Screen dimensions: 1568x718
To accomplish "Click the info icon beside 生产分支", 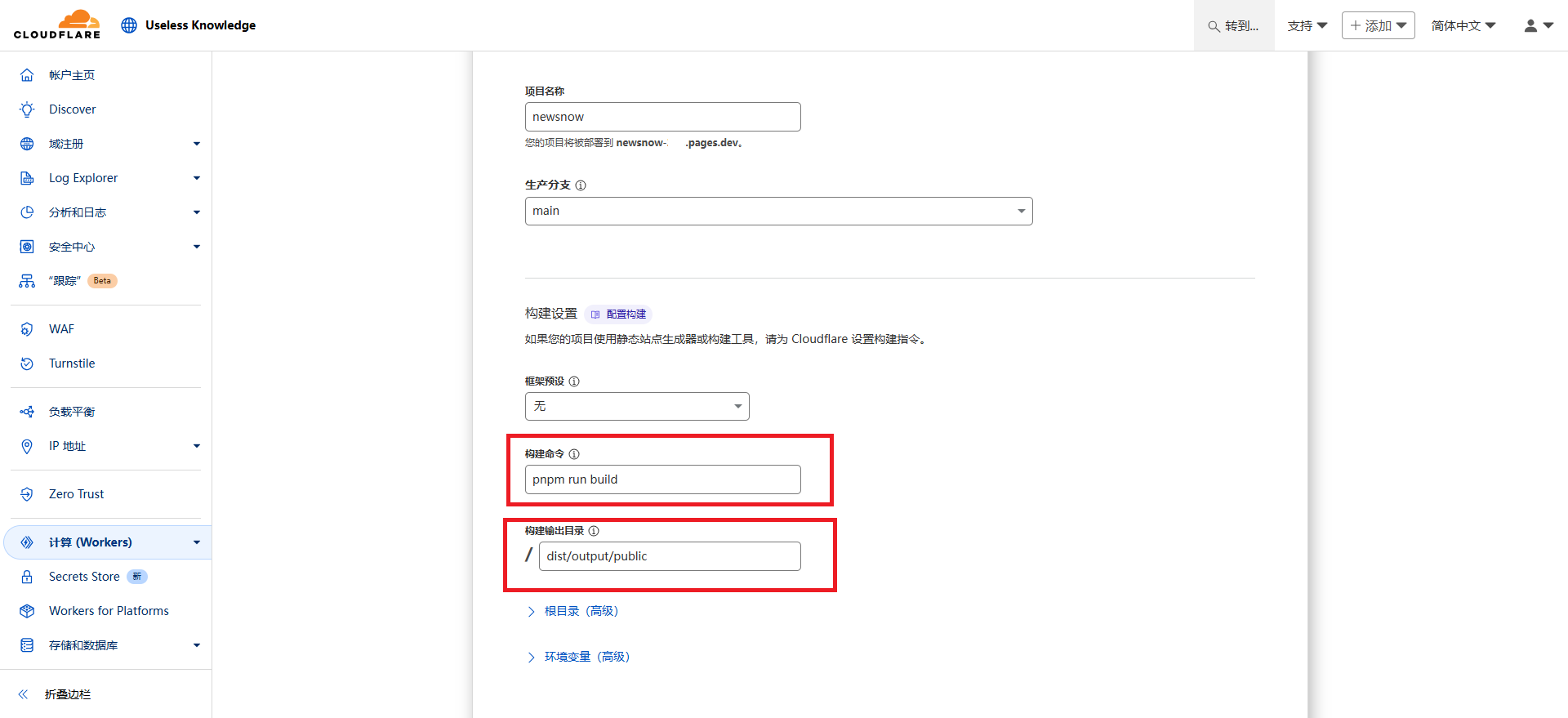I will pos(581,185).
